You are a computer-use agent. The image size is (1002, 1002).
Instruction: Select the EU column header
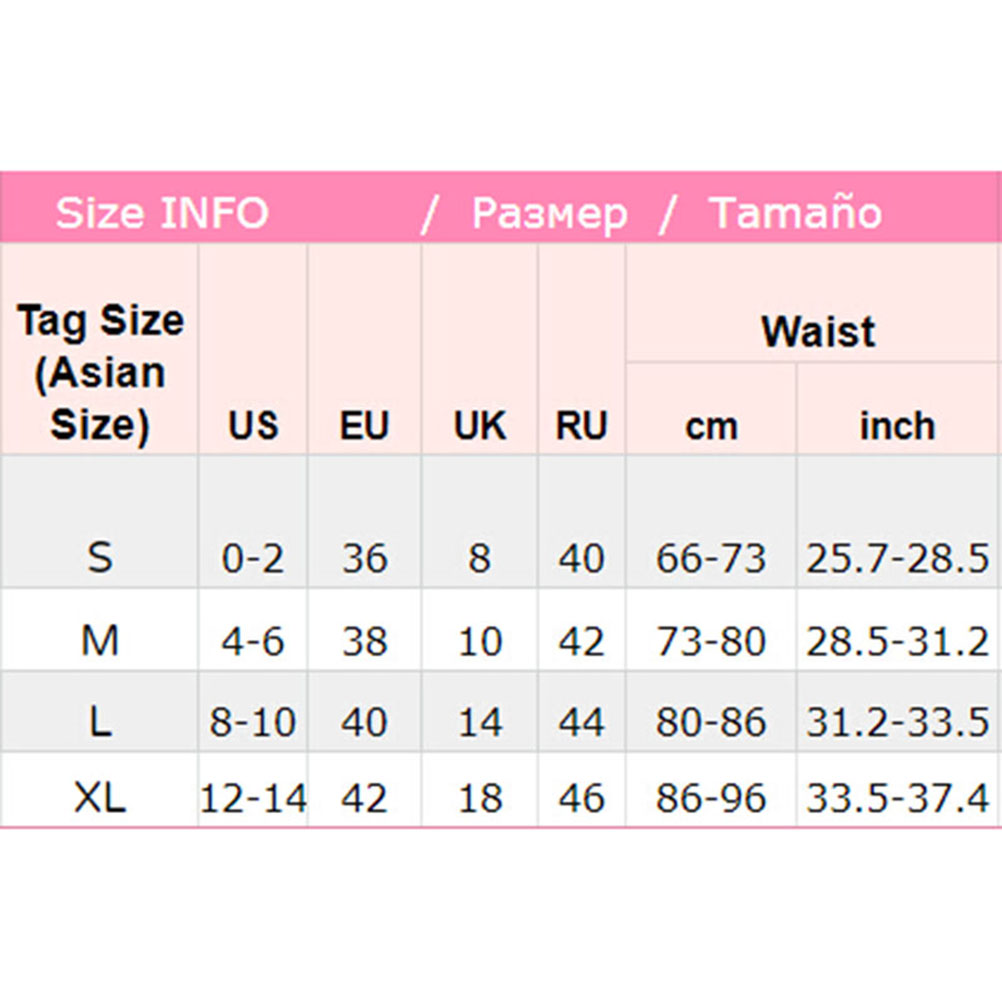[363, 426]
